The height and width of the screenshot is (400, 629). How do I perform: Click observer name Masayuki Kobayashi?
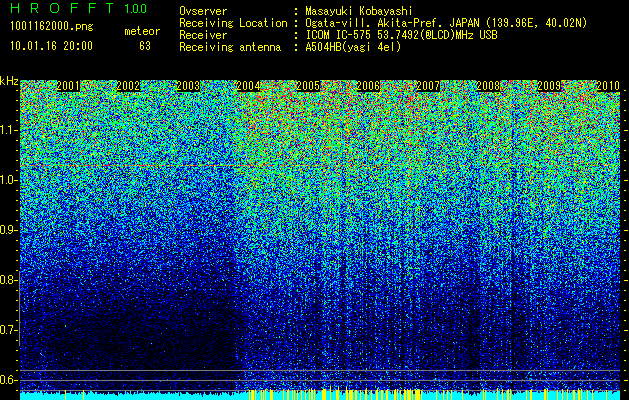[x=359, y=11]
